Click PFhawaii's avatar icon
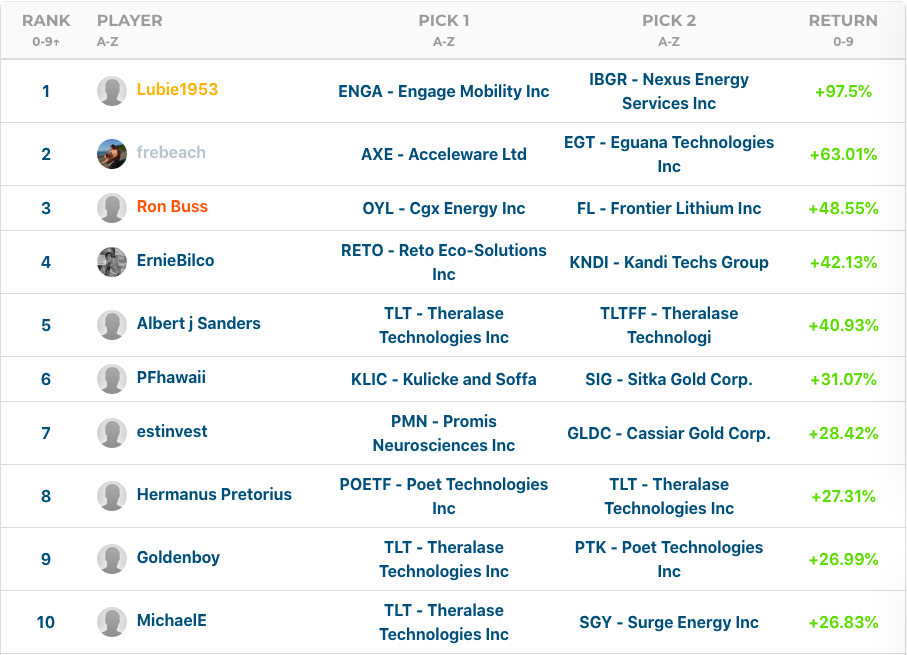 click(x=112, y=379)
